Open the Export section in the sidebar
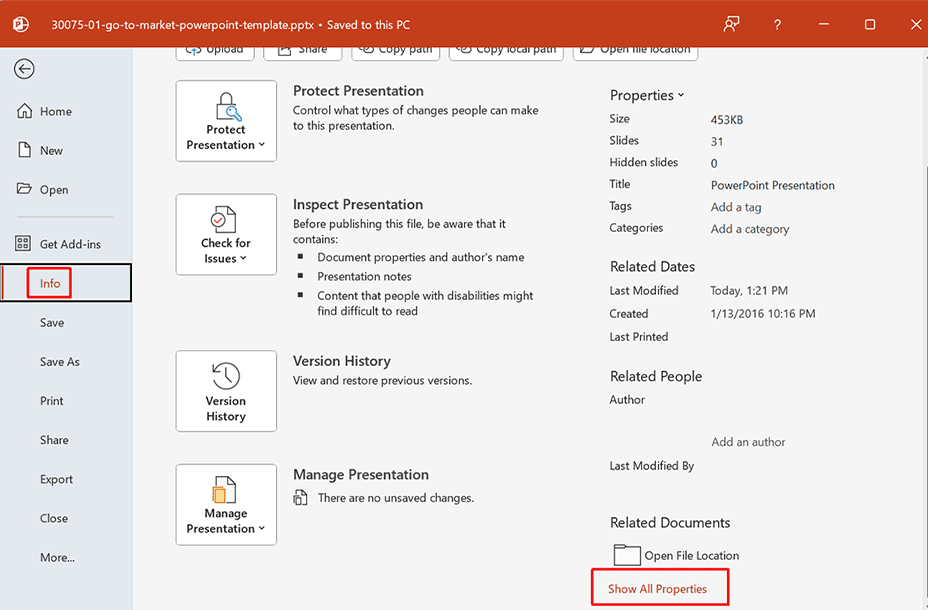This screenshot has height=610, width=928. [x=56, y=479]
